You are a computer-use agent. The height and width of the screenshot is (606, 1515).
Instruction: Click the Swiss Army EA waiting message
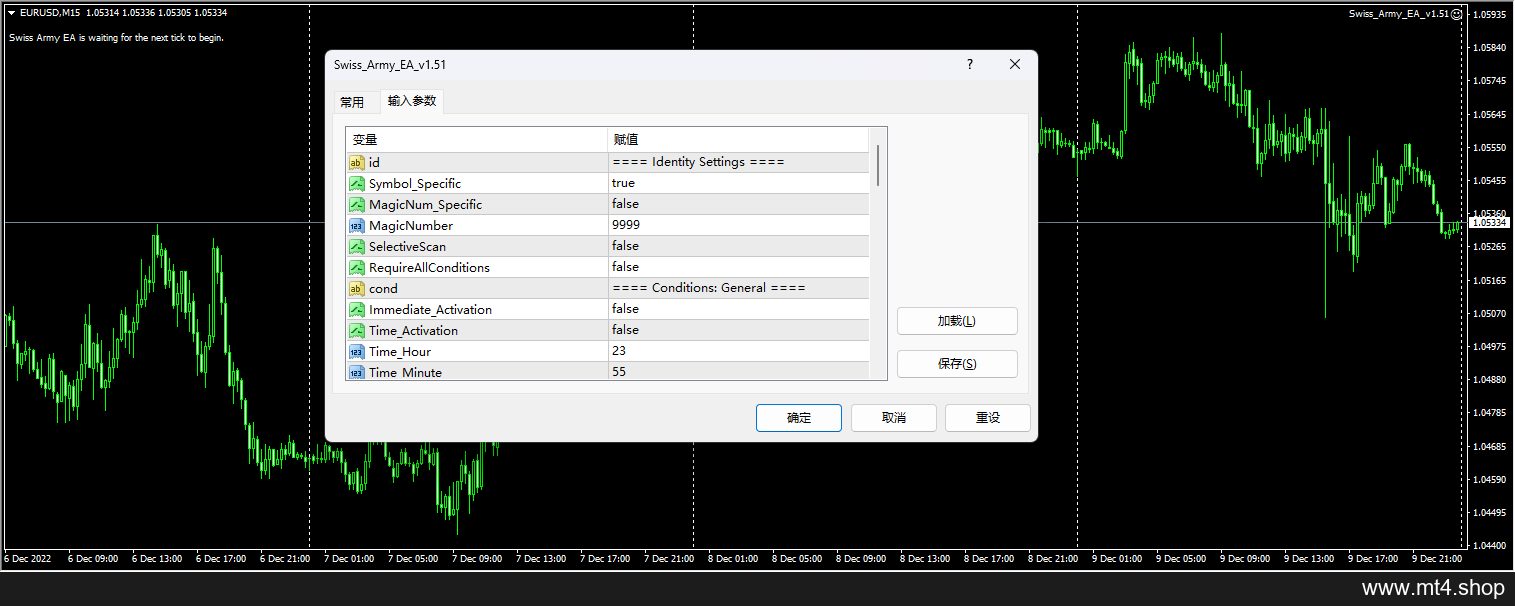[116, 38]
